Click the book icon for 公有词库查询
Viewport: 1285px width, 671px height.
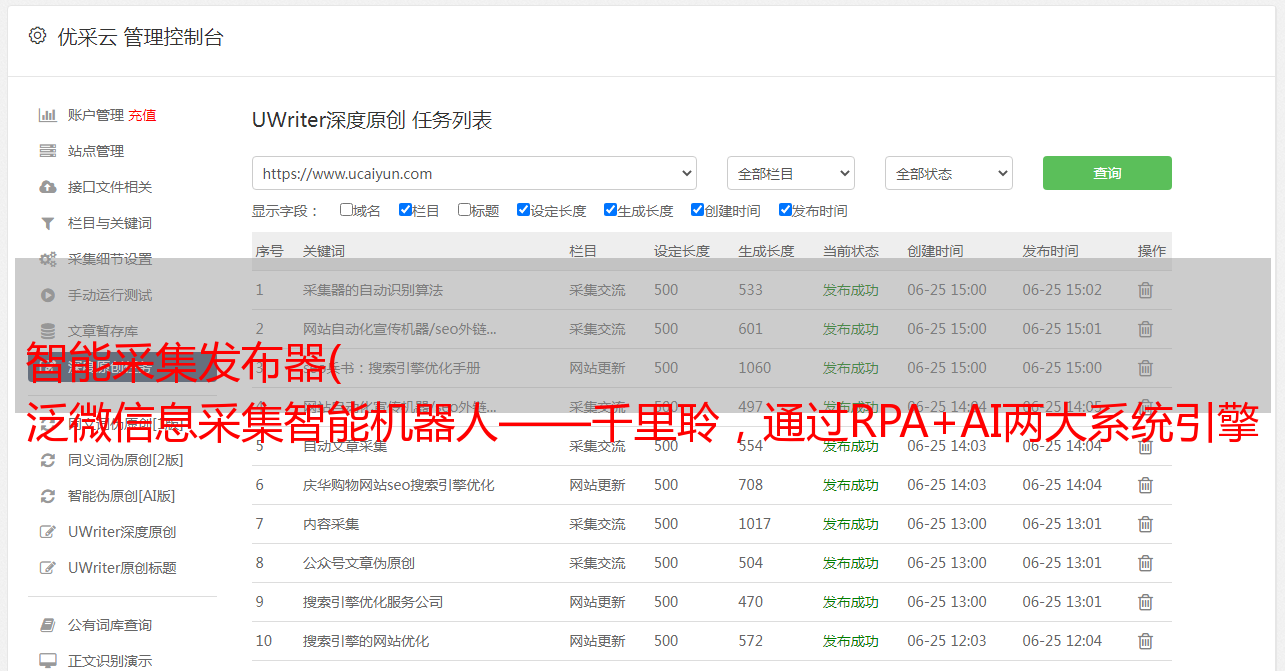click(x=47, y=625)
